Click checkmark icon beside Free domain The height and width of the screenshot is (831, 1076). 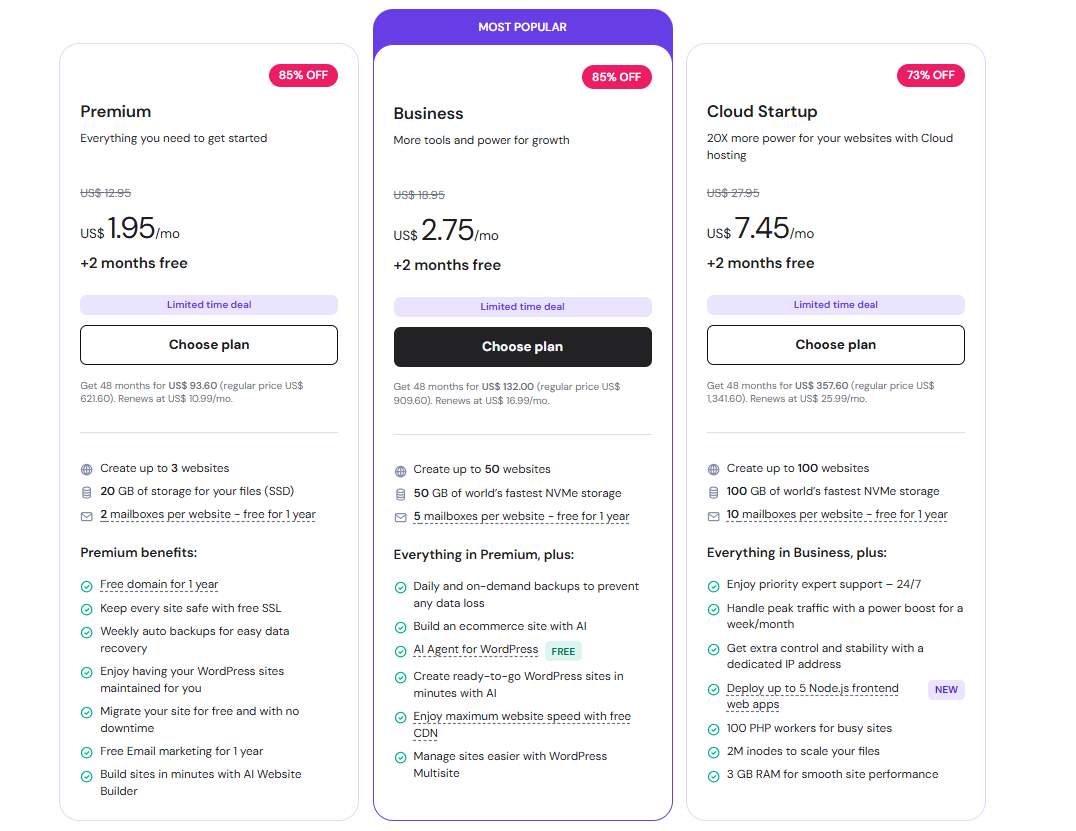click(87, 585)
